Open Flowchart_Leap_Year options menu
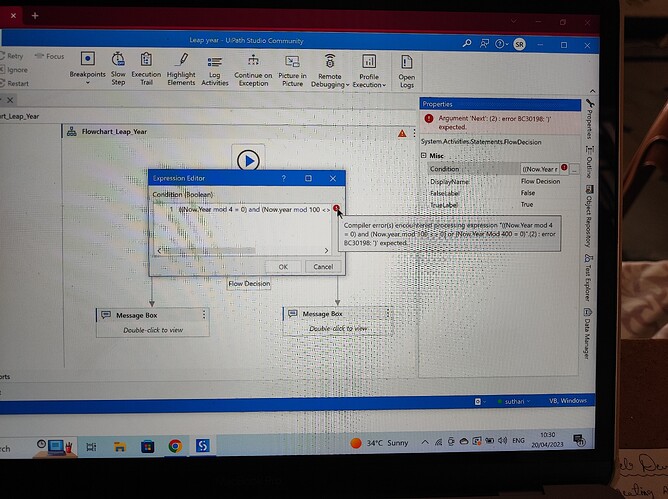This screenshot has width=668, height=499. click(414, 133)
